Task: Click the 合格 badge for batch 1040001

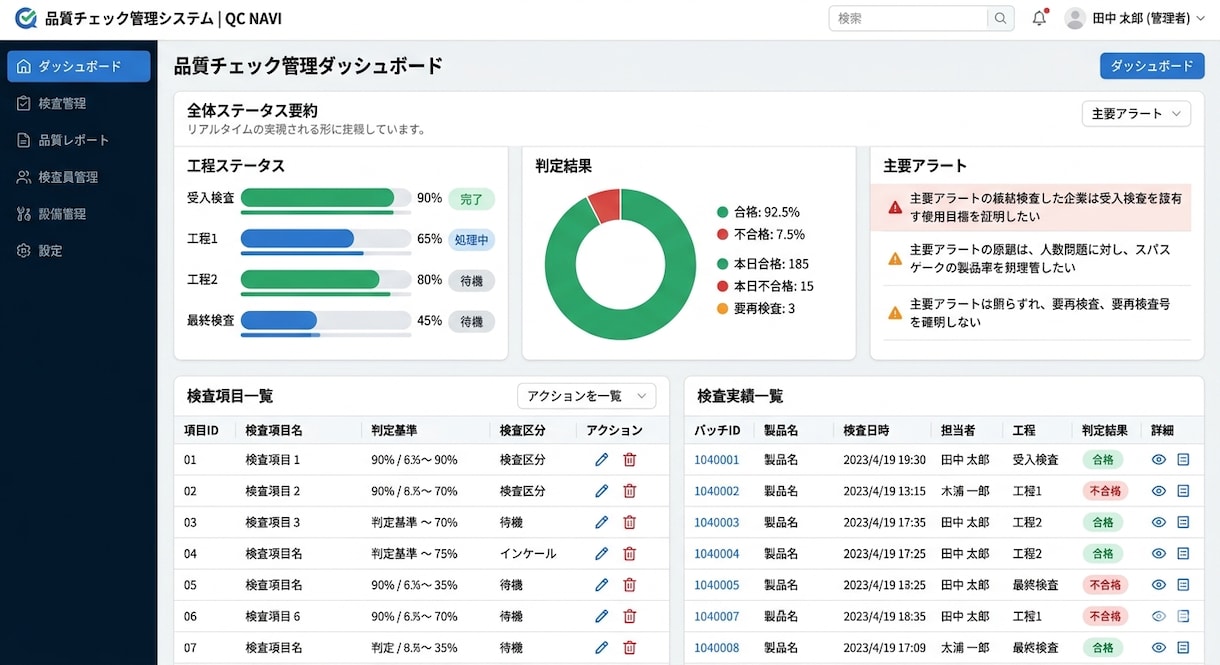Action: 1102,460
